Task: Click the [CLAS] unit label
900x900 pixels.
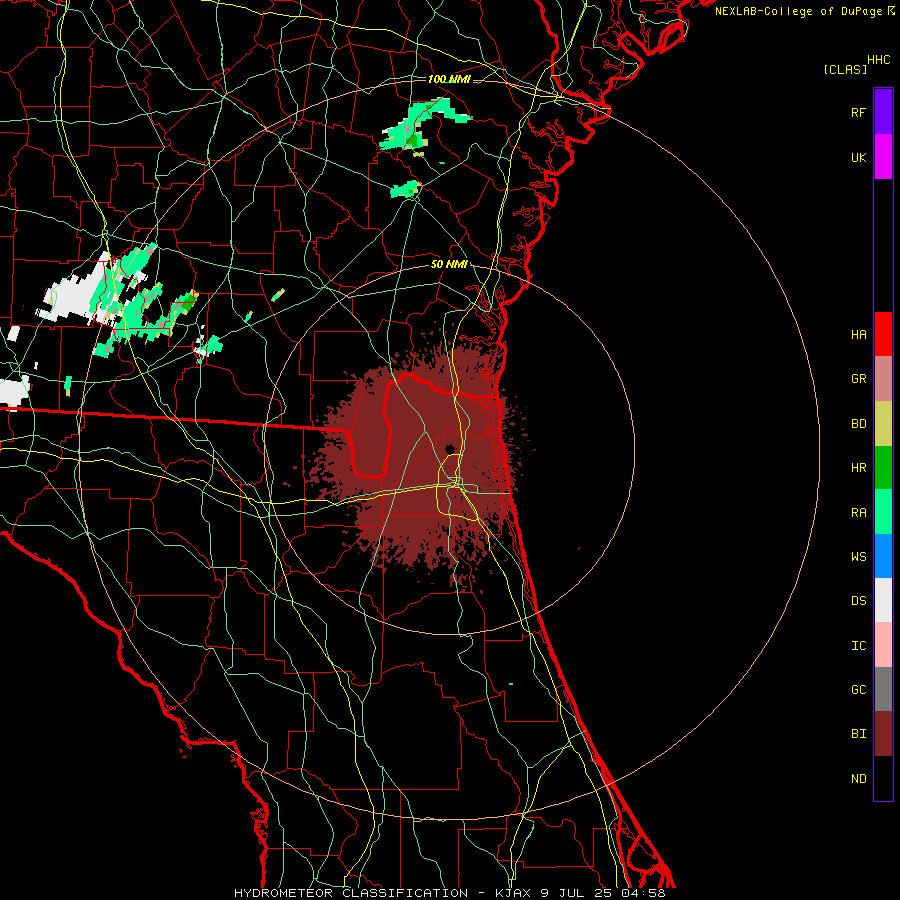Action: pyautogui.click(x=845, y=70)
